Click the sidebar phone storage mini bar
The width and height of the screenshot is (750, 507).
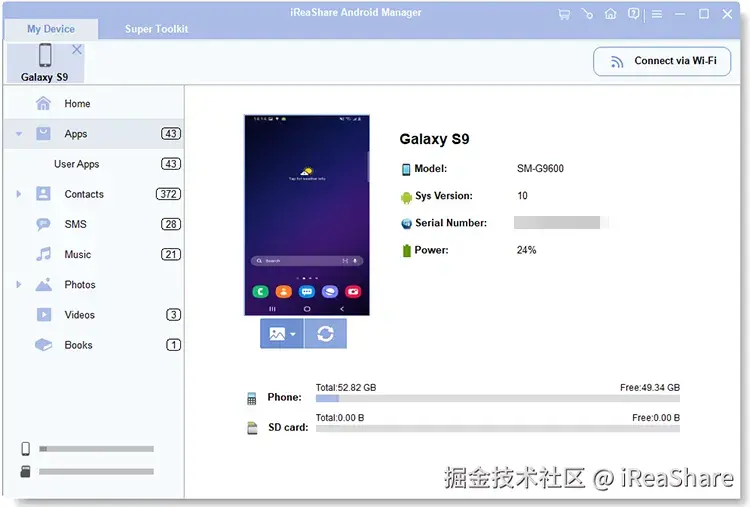click(x=96, y=449)
